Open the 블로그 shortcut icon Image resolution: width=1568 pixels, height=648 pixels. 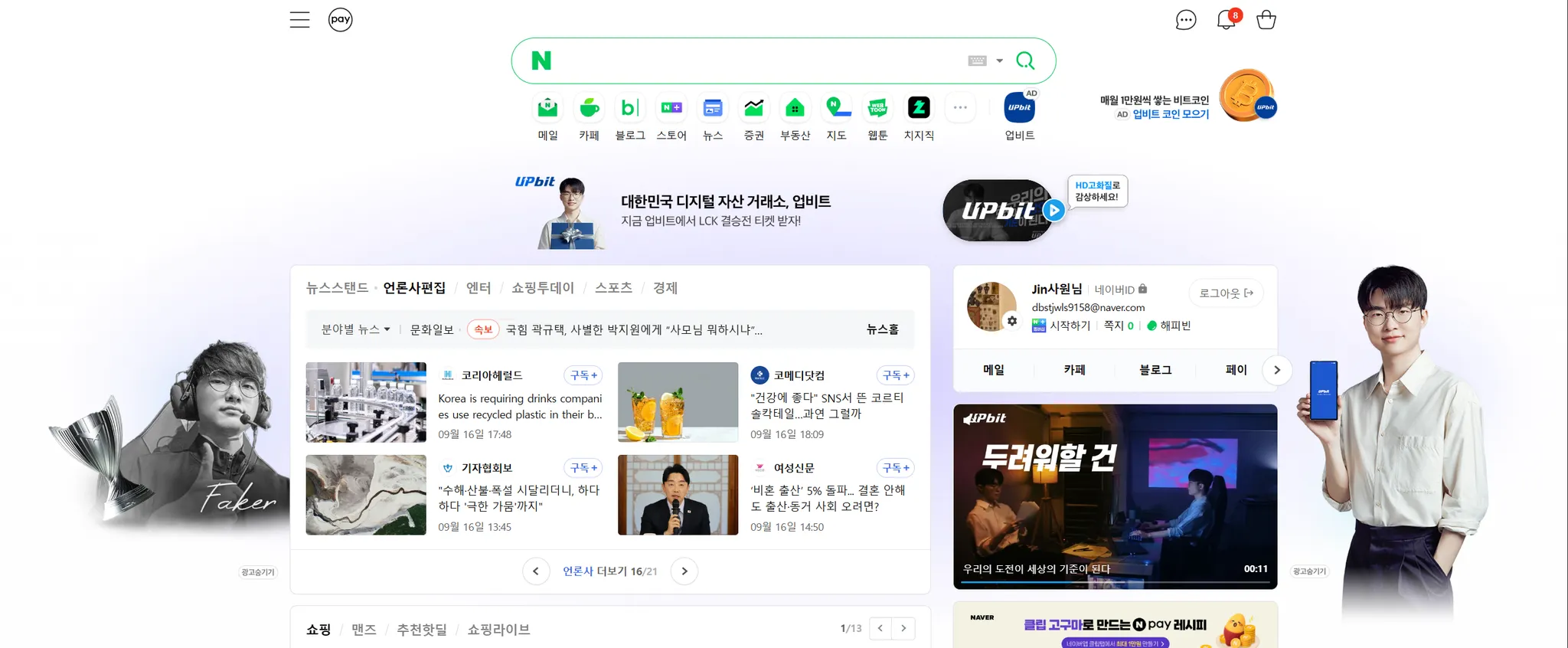click(x=630, y=108)
